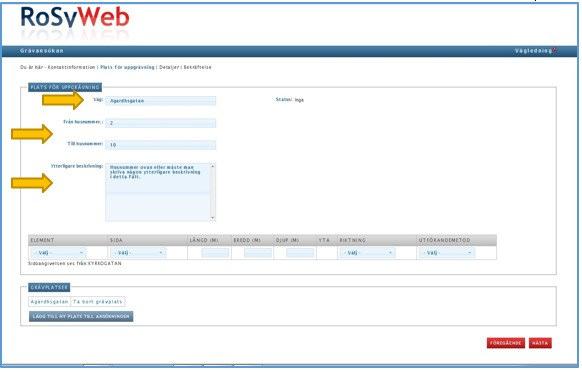The height and width of the screenshot is (372, 582).
Task: Select the Agardhsgatan grävplats entry
Action: click(x=49, y=302)
